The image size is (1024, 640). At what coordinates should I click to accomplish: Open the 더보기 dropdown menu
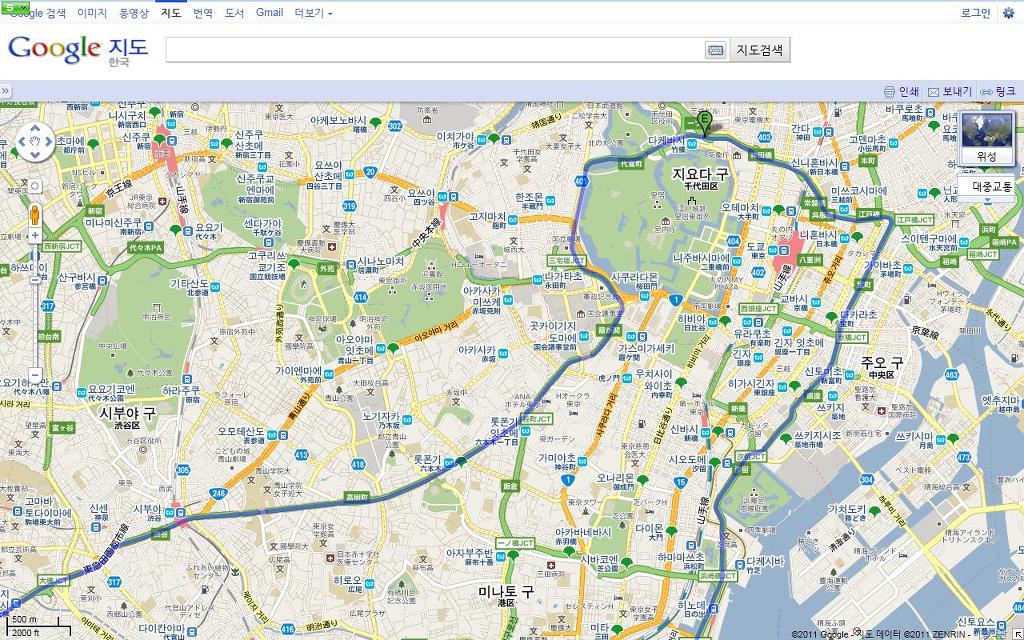pyautogui.click(x=313, y=12)
